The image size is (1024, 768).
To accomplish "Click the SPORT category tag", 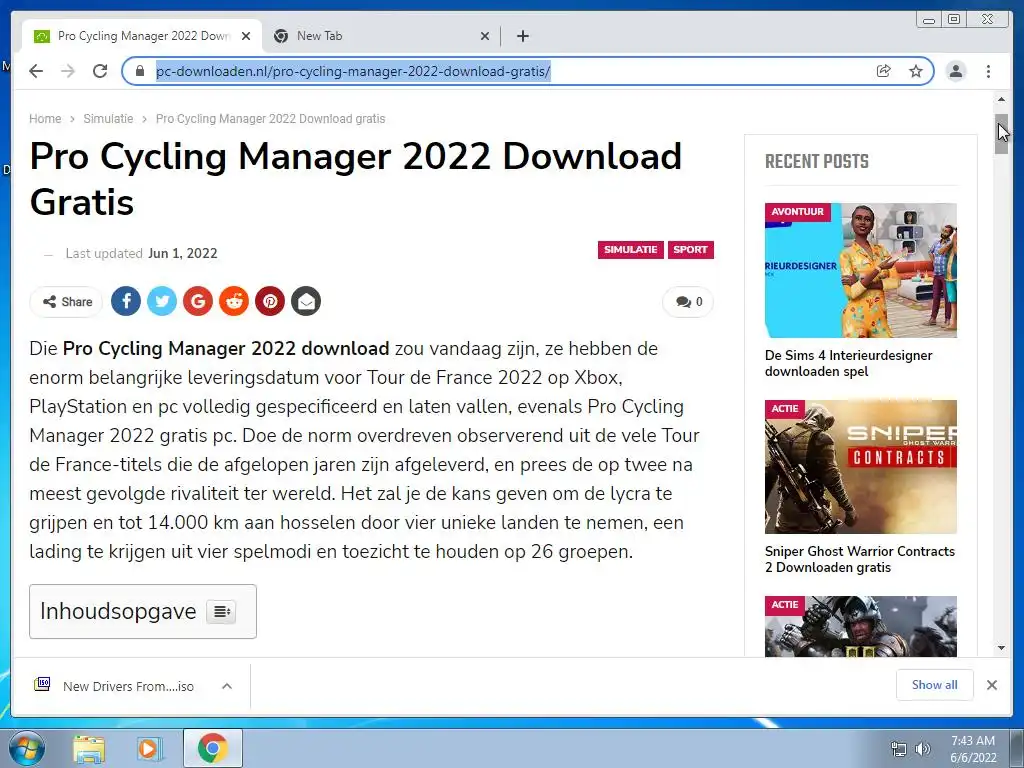I will click(x=690, y=249).
